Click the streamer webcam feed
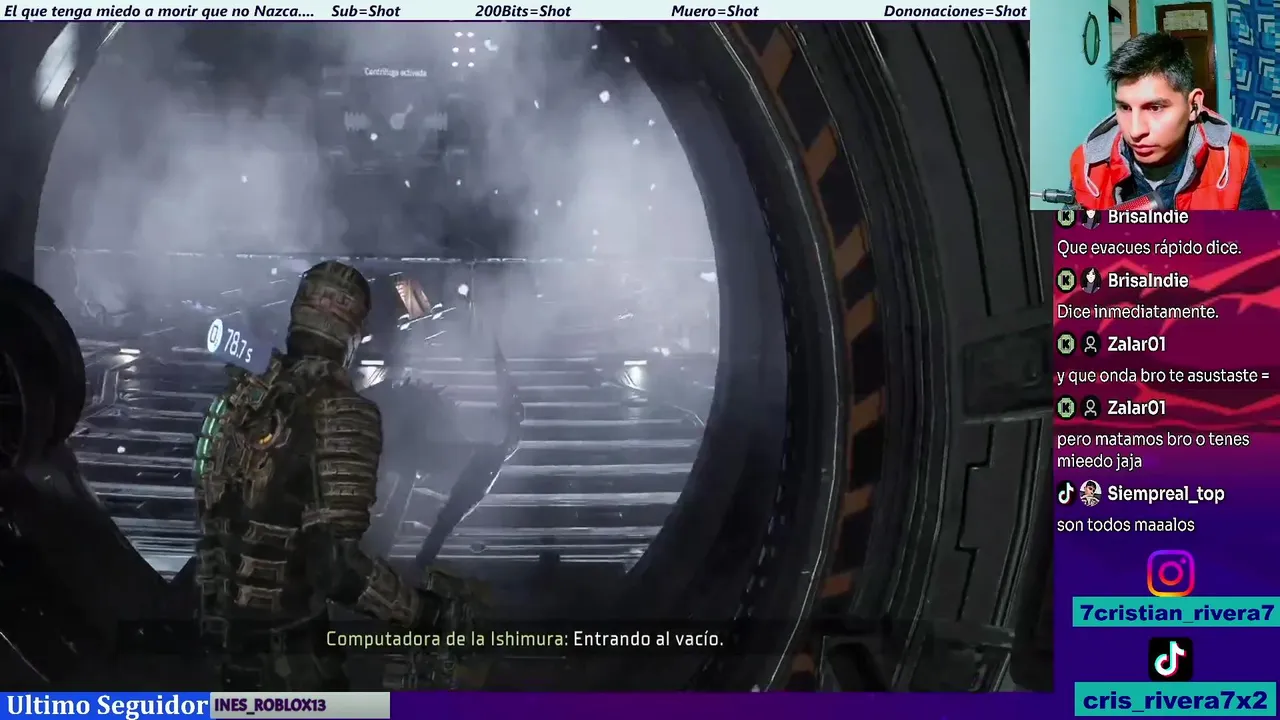The height and width of the screenshot is (720, 1280). point(1155,105)
